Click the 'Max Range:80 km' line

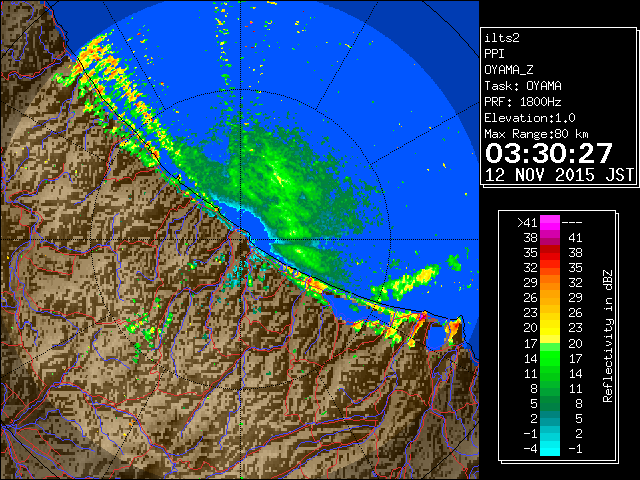[x=536, y=134]
